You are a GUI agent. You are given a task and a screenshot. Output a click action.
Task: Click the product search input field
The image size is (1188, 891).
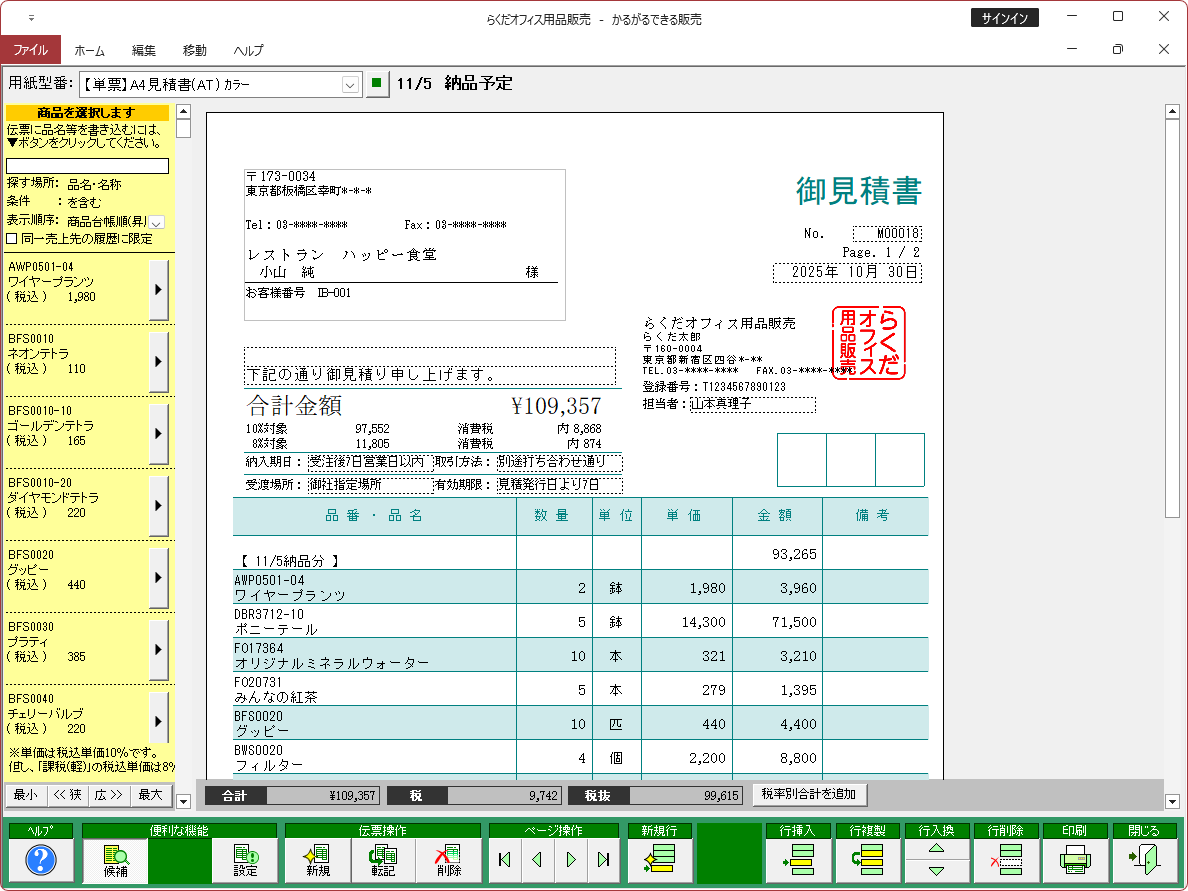pyautogui.click(x=88, y=166)
